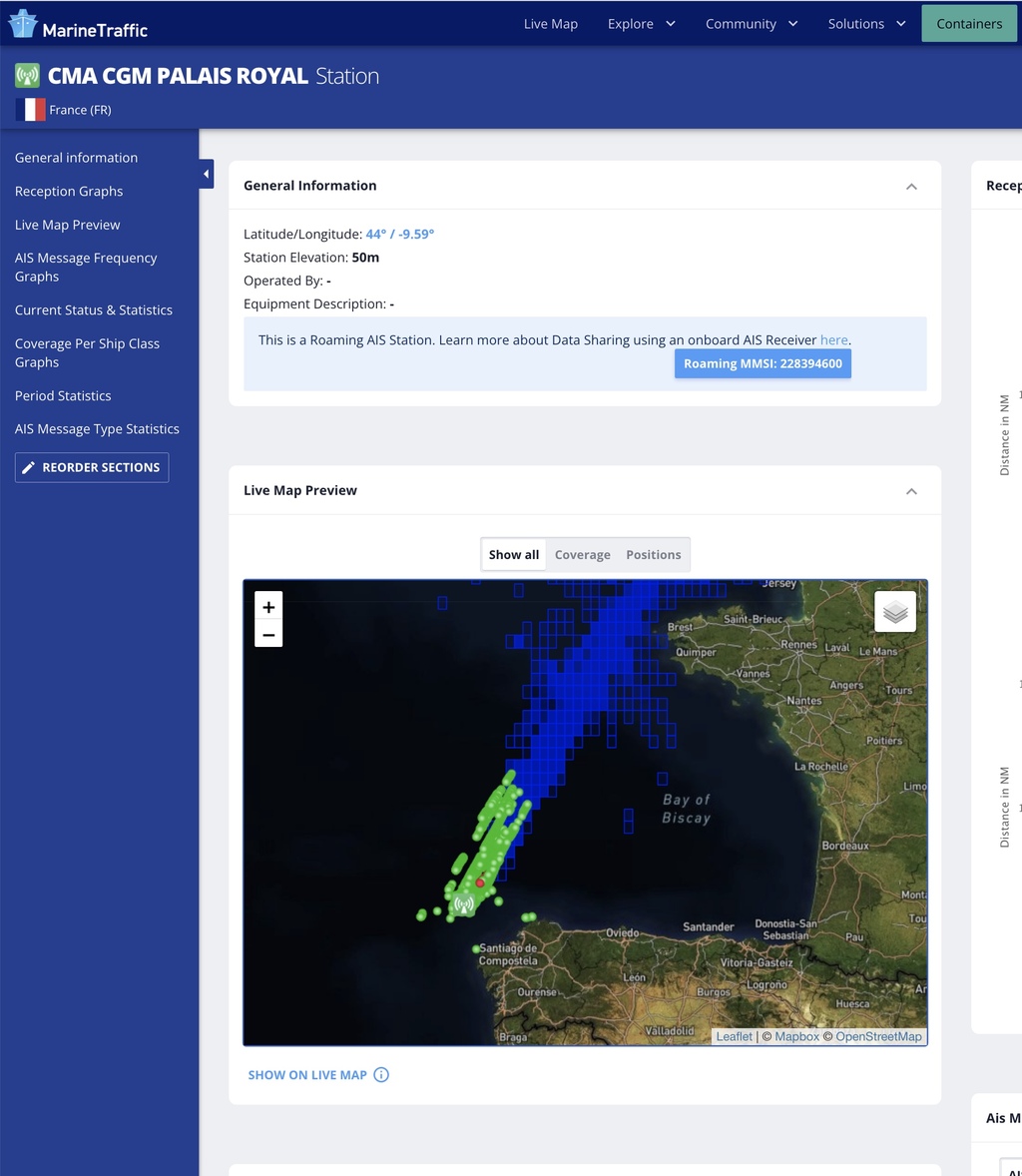Go to Live Map Preview in sidebar
The height and width of the screenshot is (1176, 1022).
[x=68, y=225]
